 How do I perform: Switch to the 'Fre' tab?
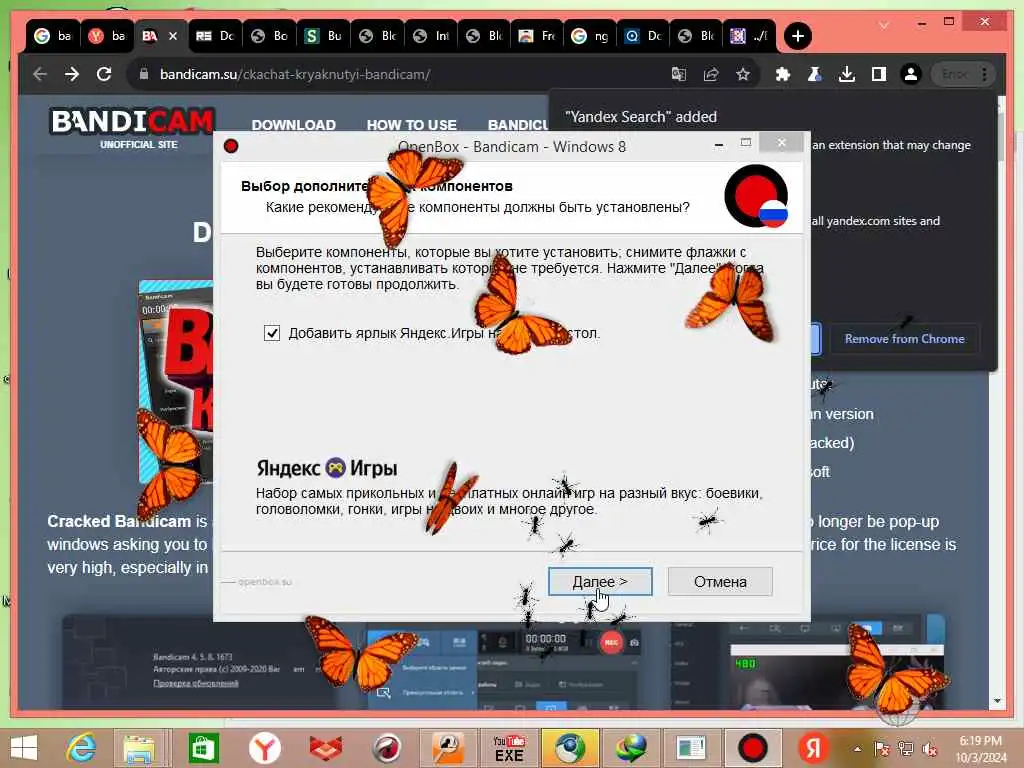pyautogui.click(x=538, y=36)
